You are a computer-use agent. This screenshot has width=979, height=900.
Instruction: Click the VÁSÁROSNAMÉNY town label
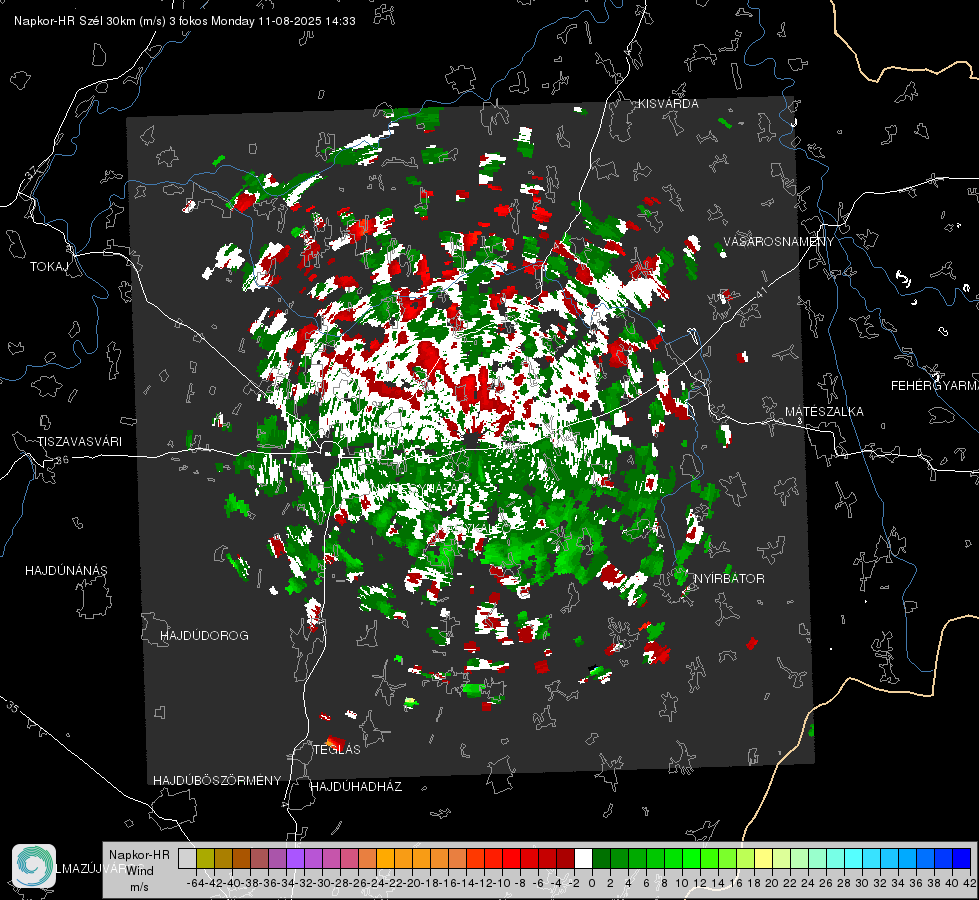[779, 242]
